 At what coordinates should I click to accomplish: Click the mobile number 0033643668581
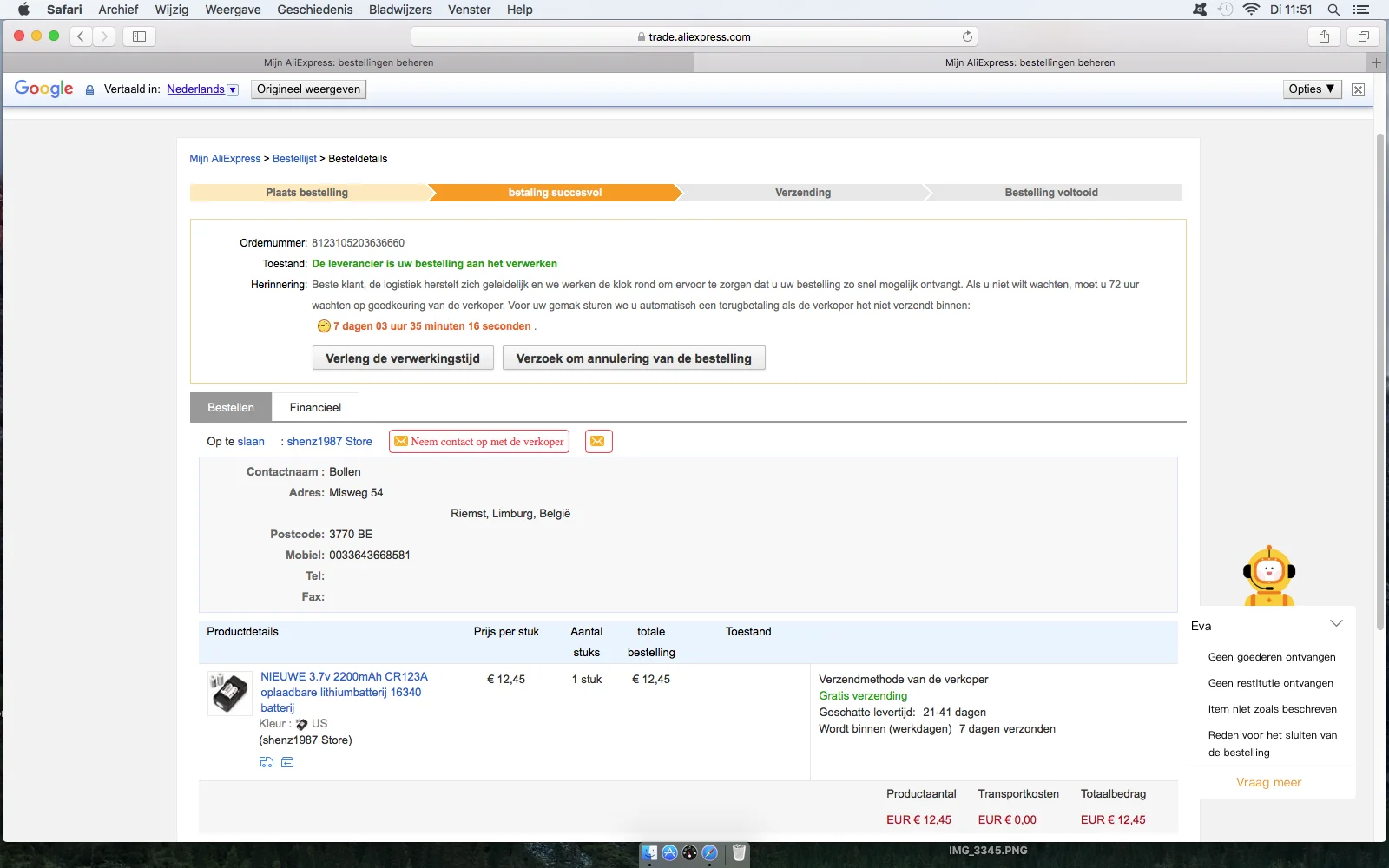click(x=370, y=556)
